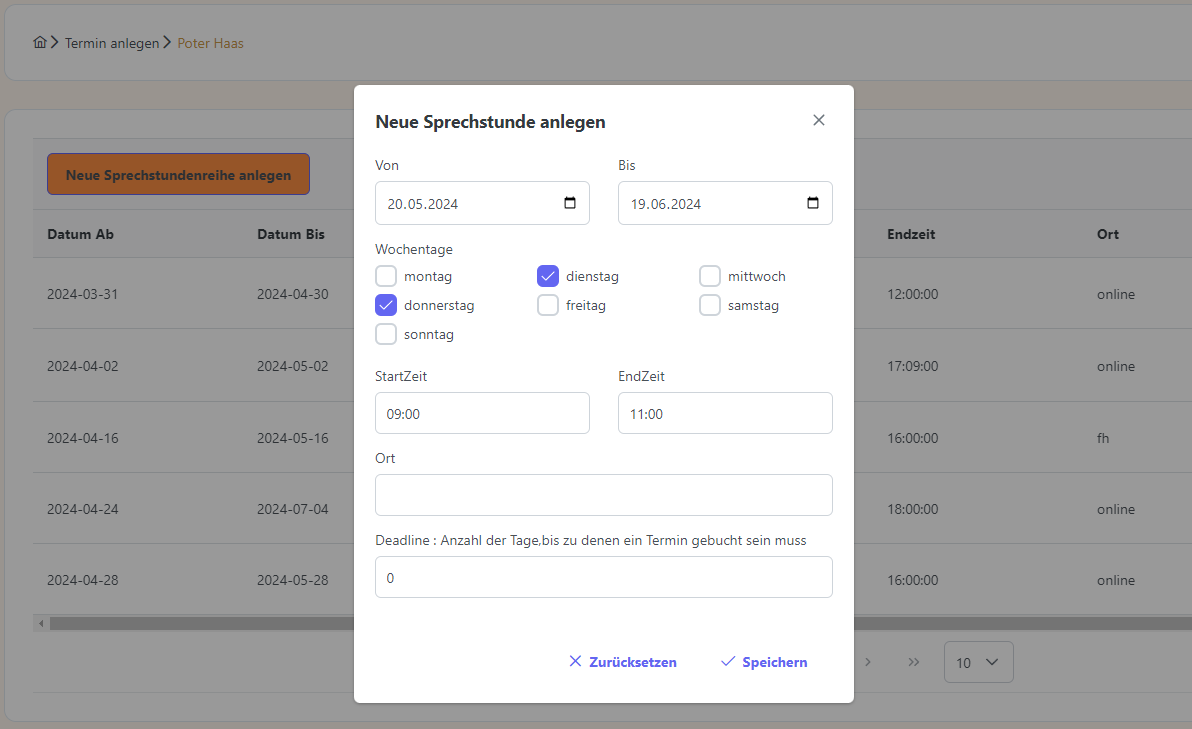
Task: Uncheck the dienstag checkbox
Action: [548, 276]
